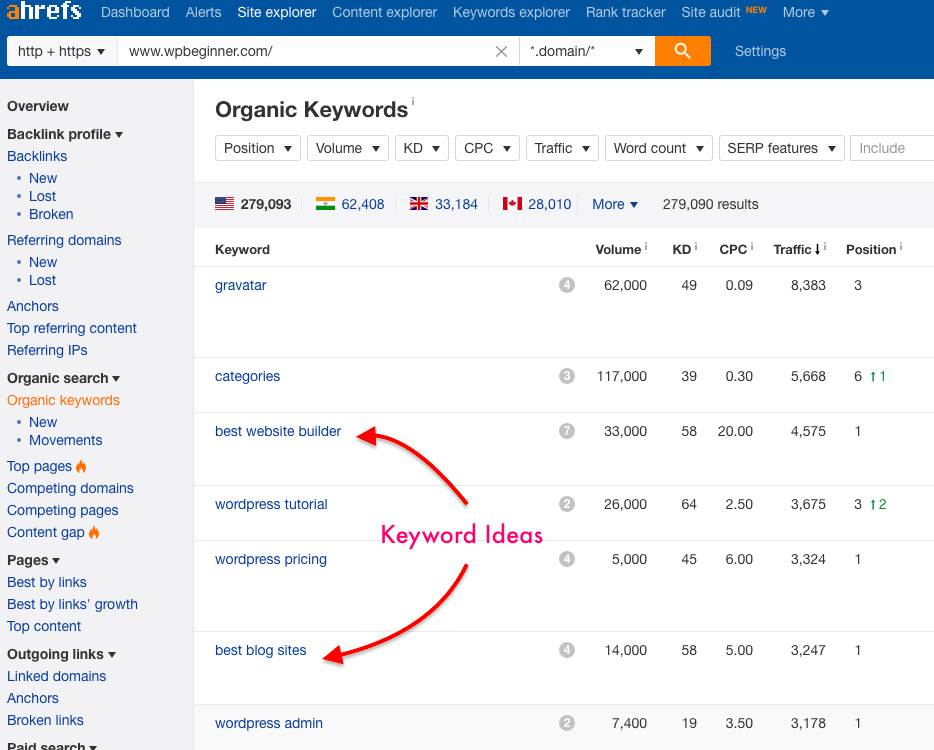This screenshot has width=934, height=750.
Task: Click the wordpress tutorial keyword link
Action: (271, 505)
